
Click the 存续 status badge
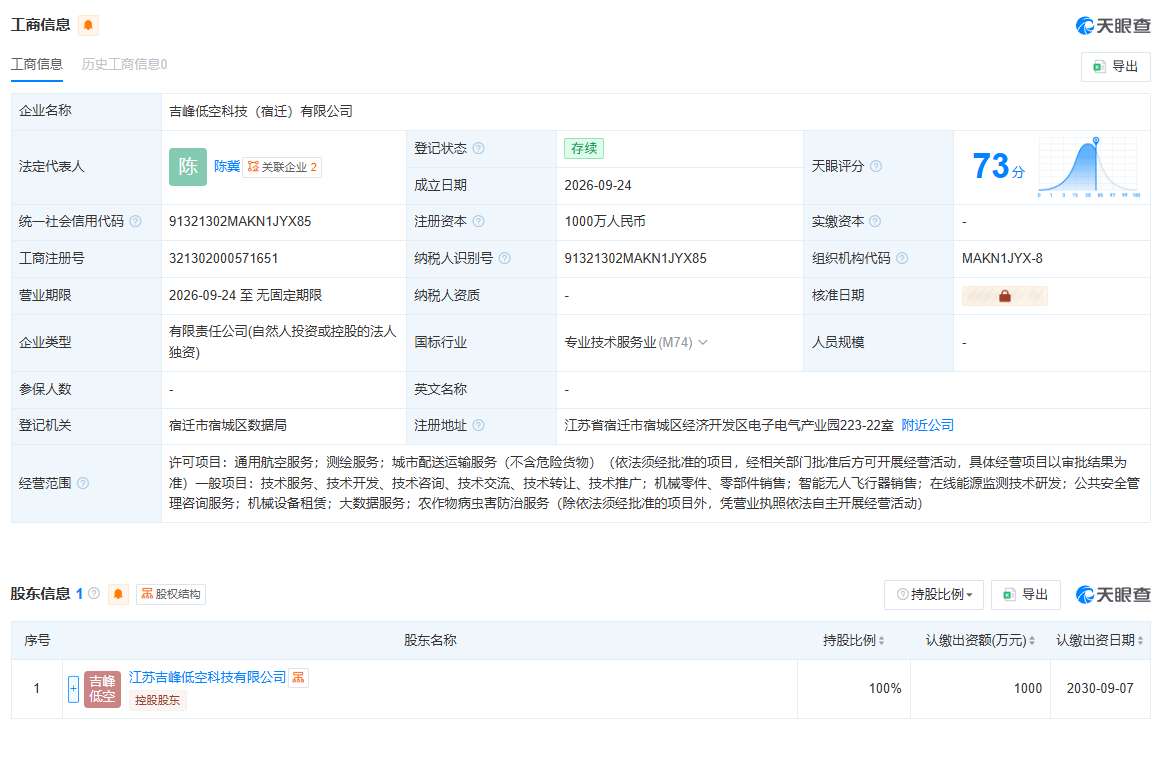click(584, 148)
